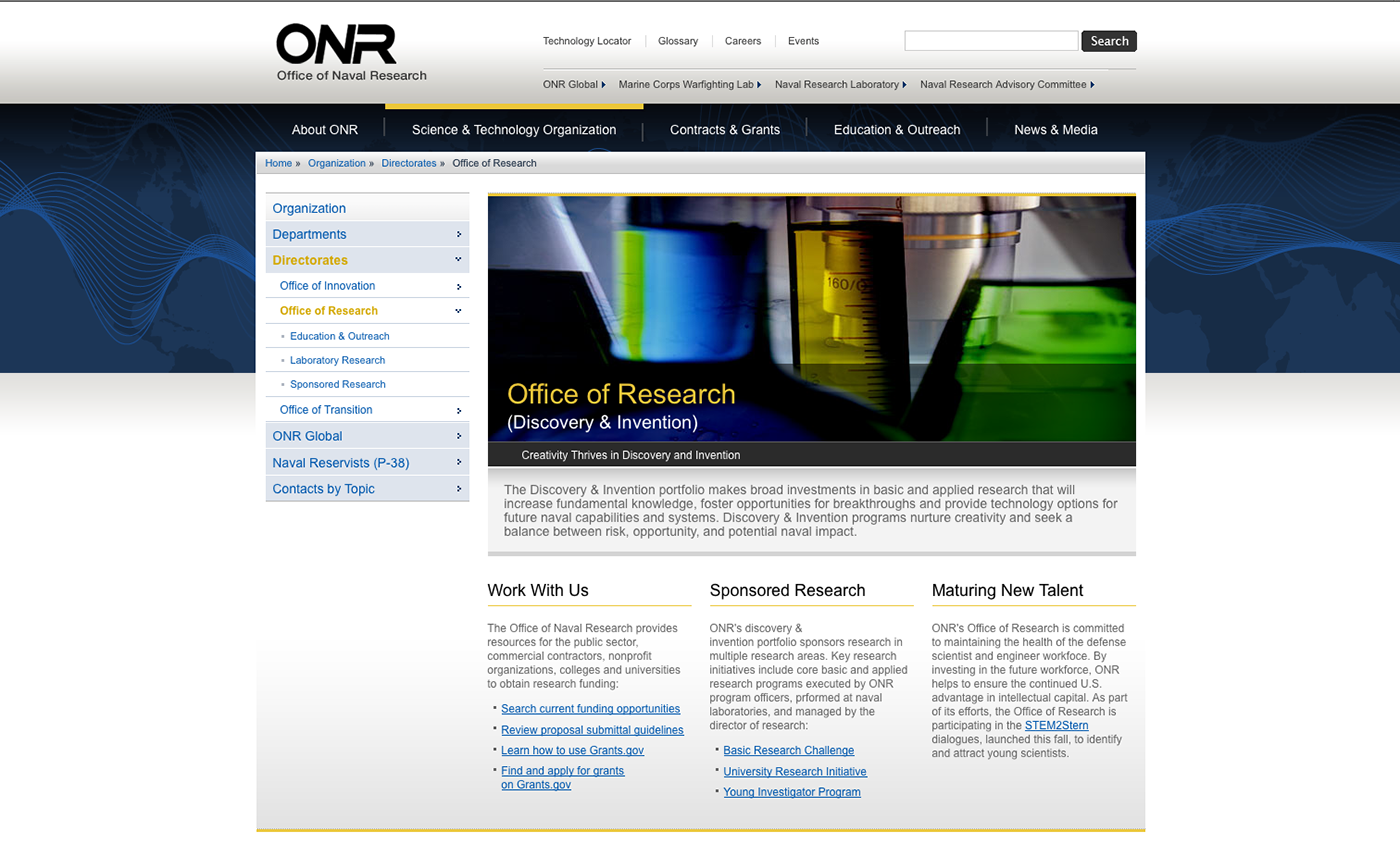The height and width of the screenshot is (844, 1400).
Task: Open Young Investigator Program link
Action: (x=792, y=792)
